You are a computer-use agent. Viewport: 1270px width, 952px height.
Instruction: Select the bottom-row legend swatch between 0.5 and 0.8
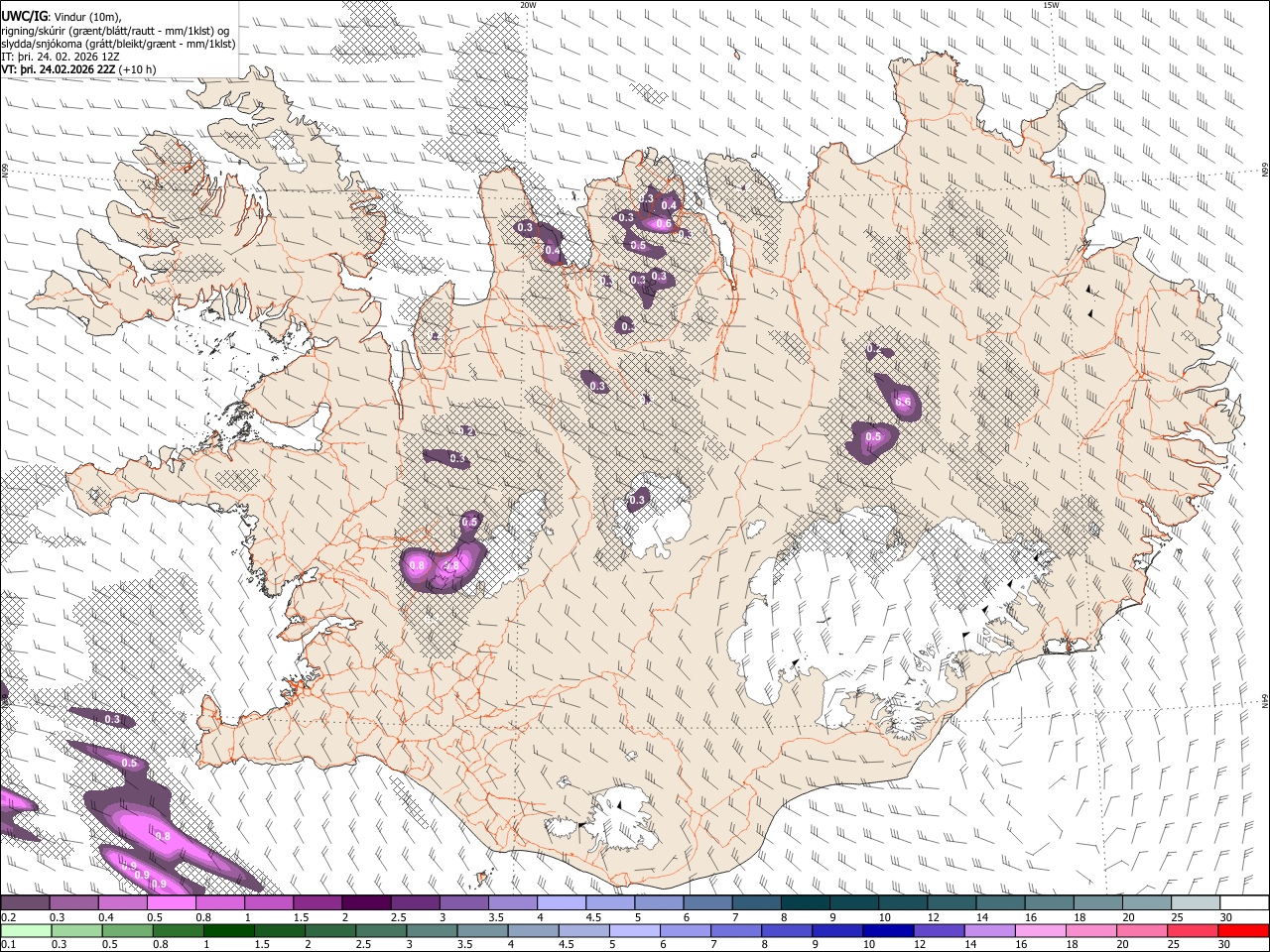126,930
